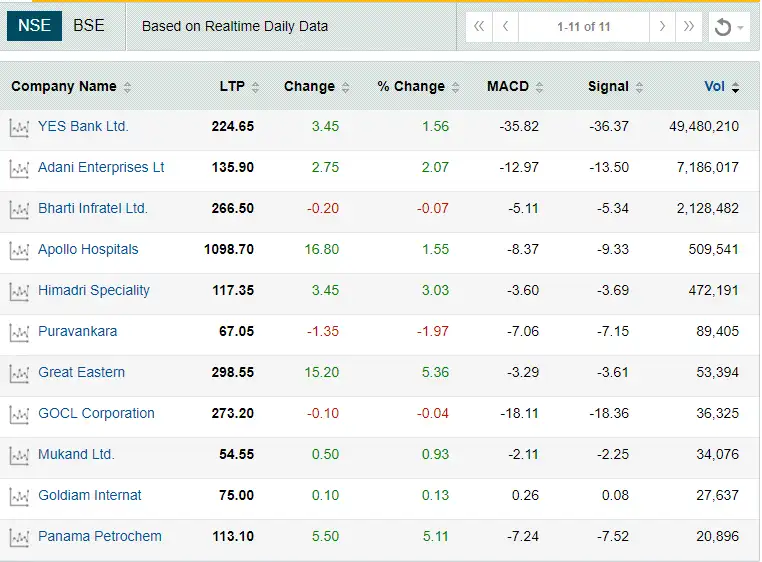Image resolution: width=762 pixels, height=562 pixels.
Task: Click the page indicator 1-11 of 11
Action: tap(584, 27)
